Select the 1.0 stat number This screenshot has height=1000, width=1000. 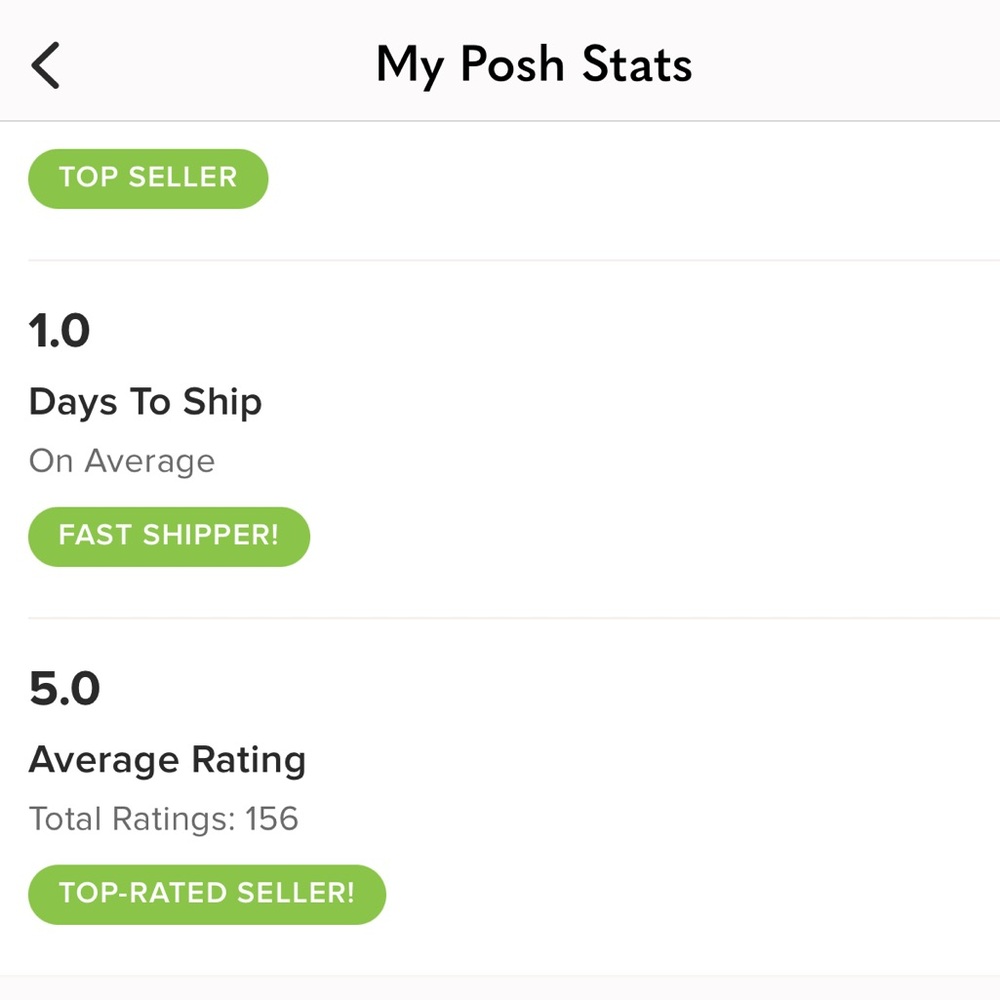click(60, 330)
